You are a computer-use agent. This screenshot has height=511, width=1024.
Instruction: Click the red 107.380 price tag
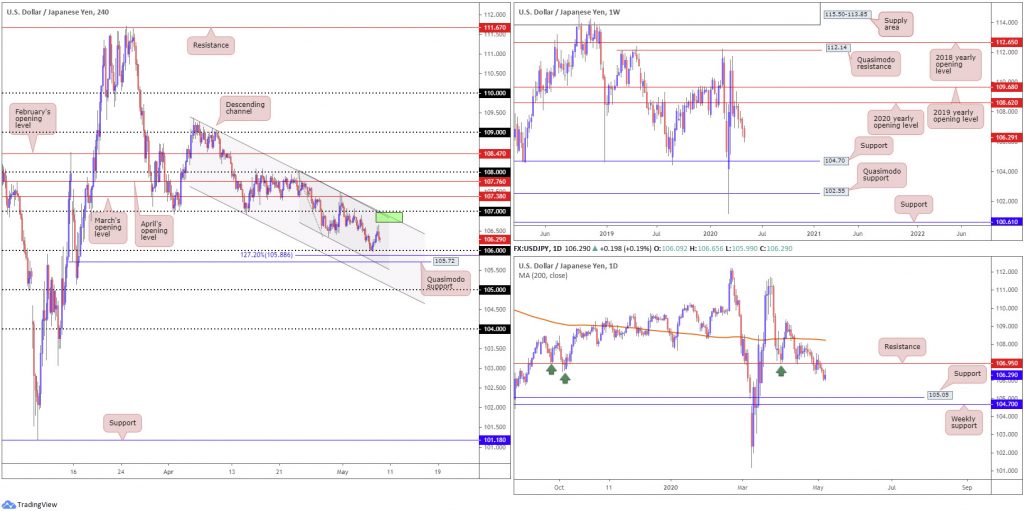tap(493, 196)
